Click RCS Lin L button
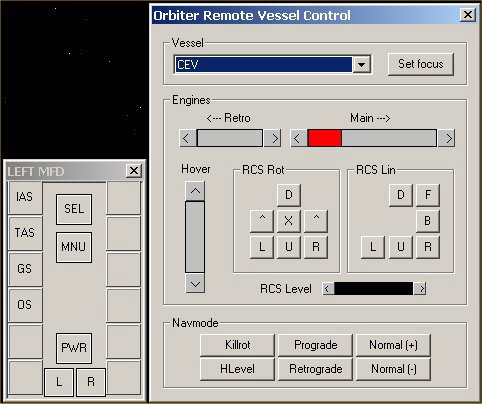This screenshot has width=482, height=404. coord(373,247)
